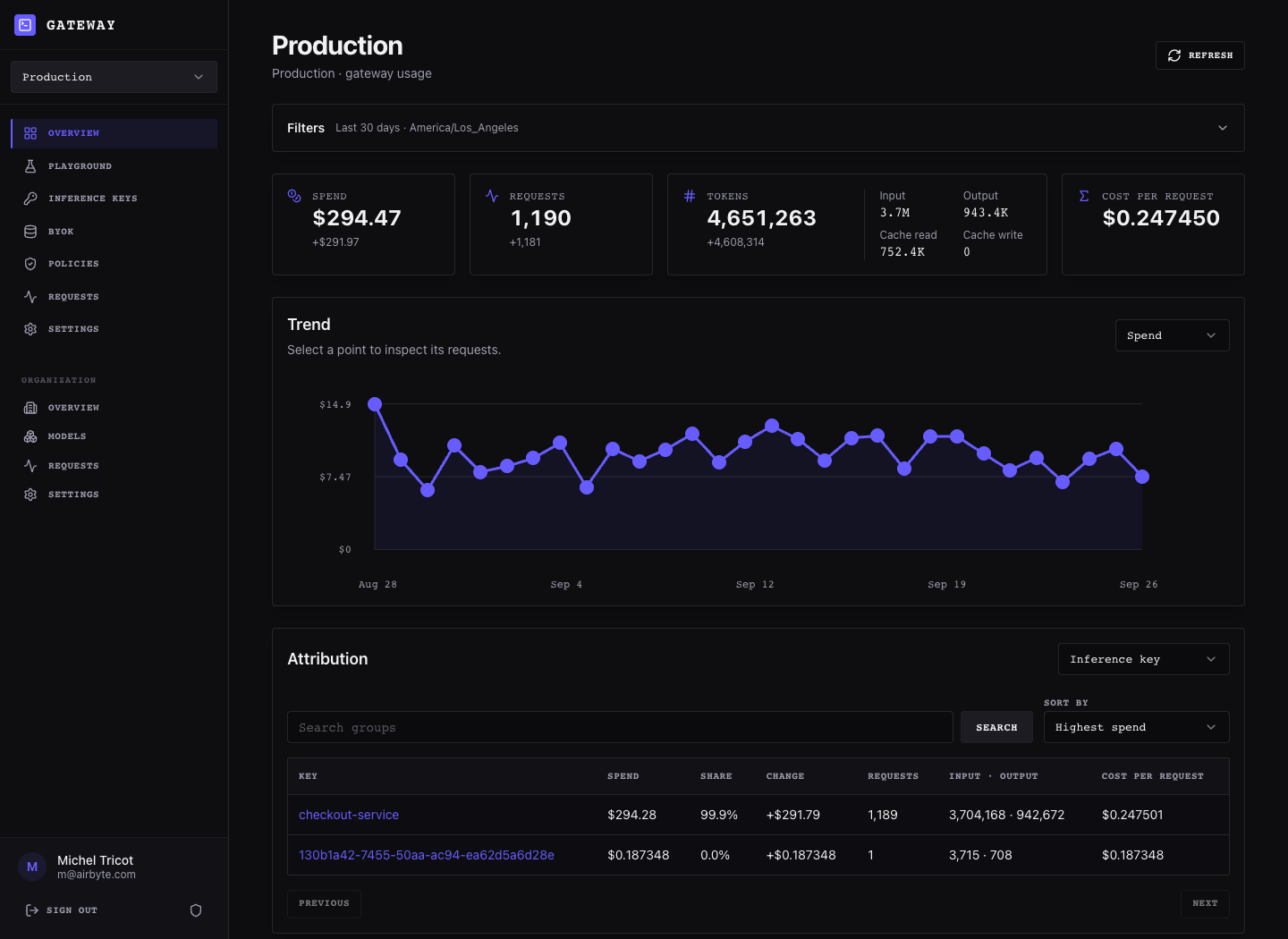The image size is (1288, 939).
Task: Open Organization Models icon
Action: pos(30,436)
